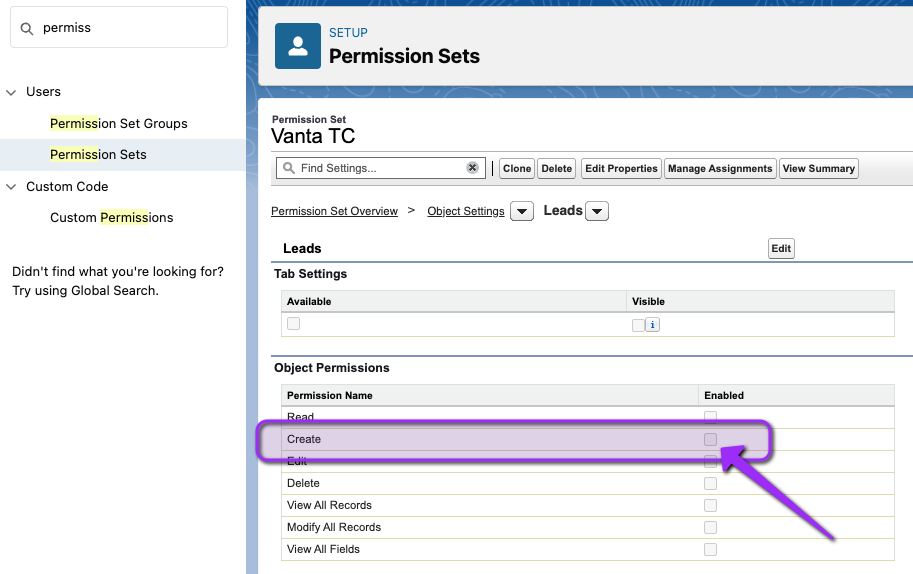Click the Clone button
This screenshot has height=574, width=913.
pos(516,168)
